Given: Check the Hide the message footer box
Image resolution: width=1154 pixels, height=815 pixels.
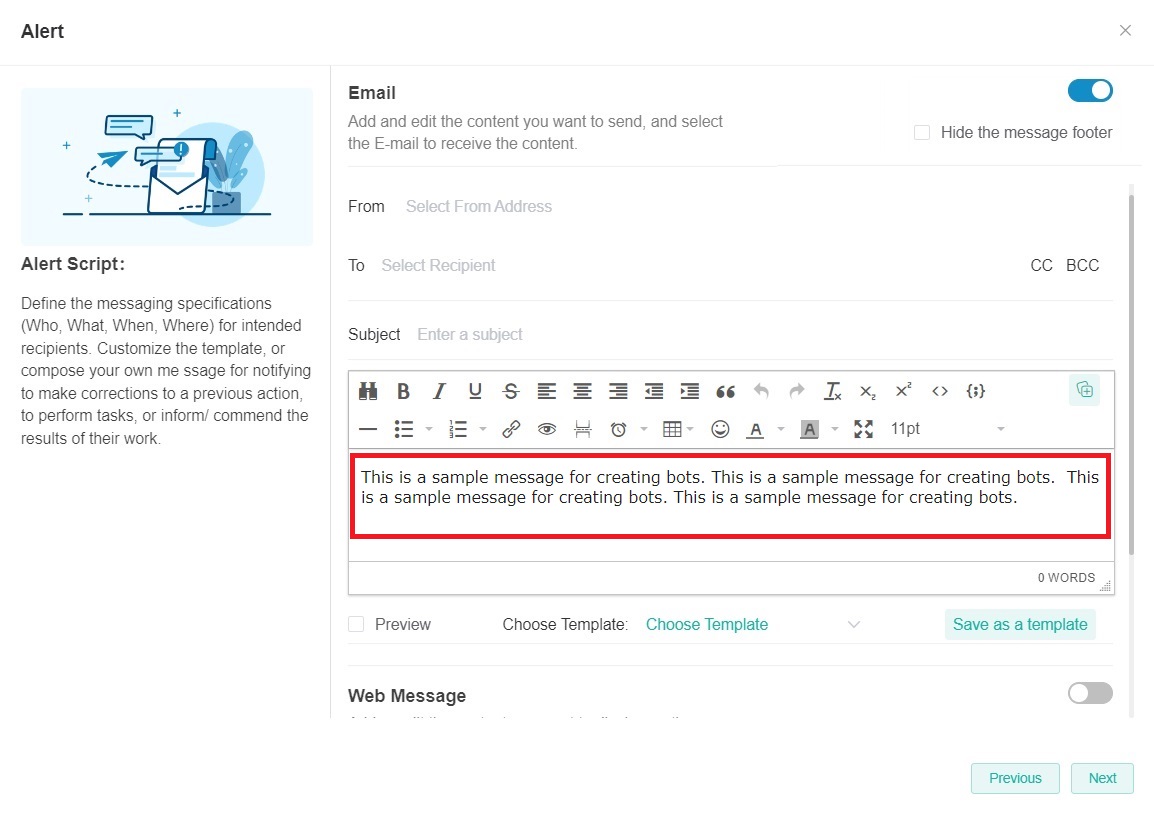Looking at the screenshot, I should coord(922,133).
